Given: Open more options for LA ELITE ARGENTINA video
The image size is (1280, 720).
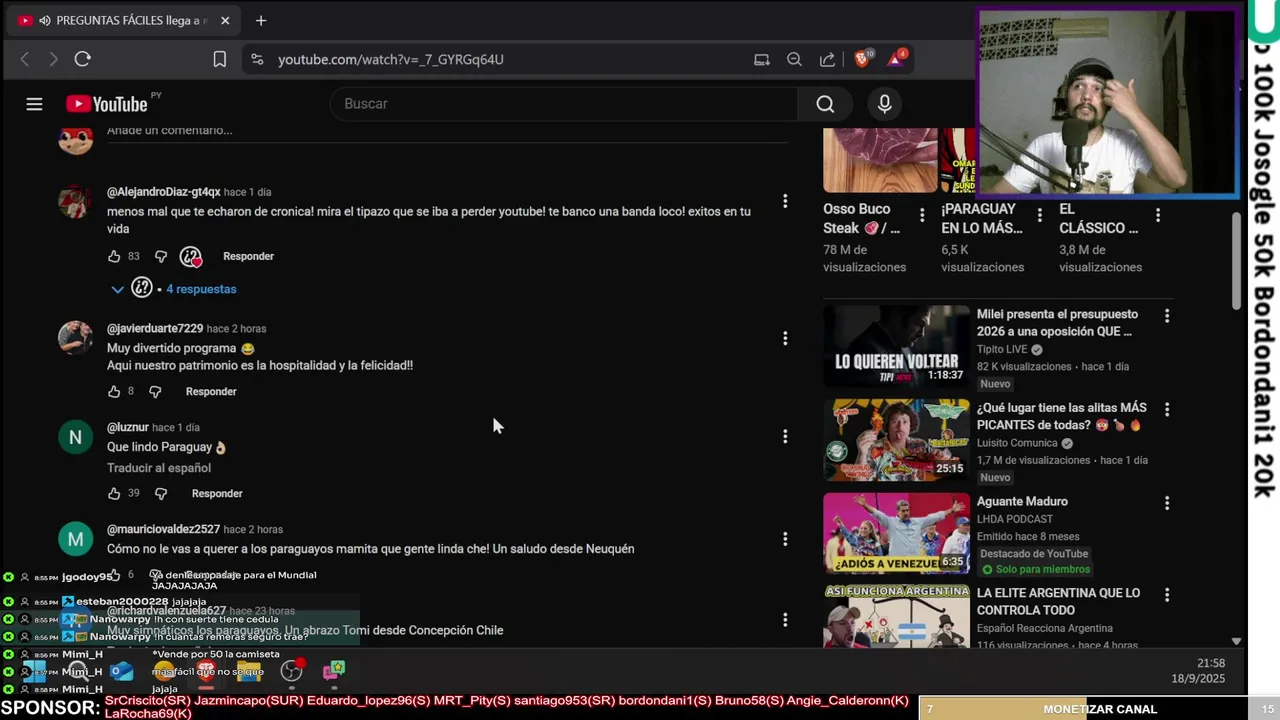Looking at the screenshot, I should tap(1166, 594).
